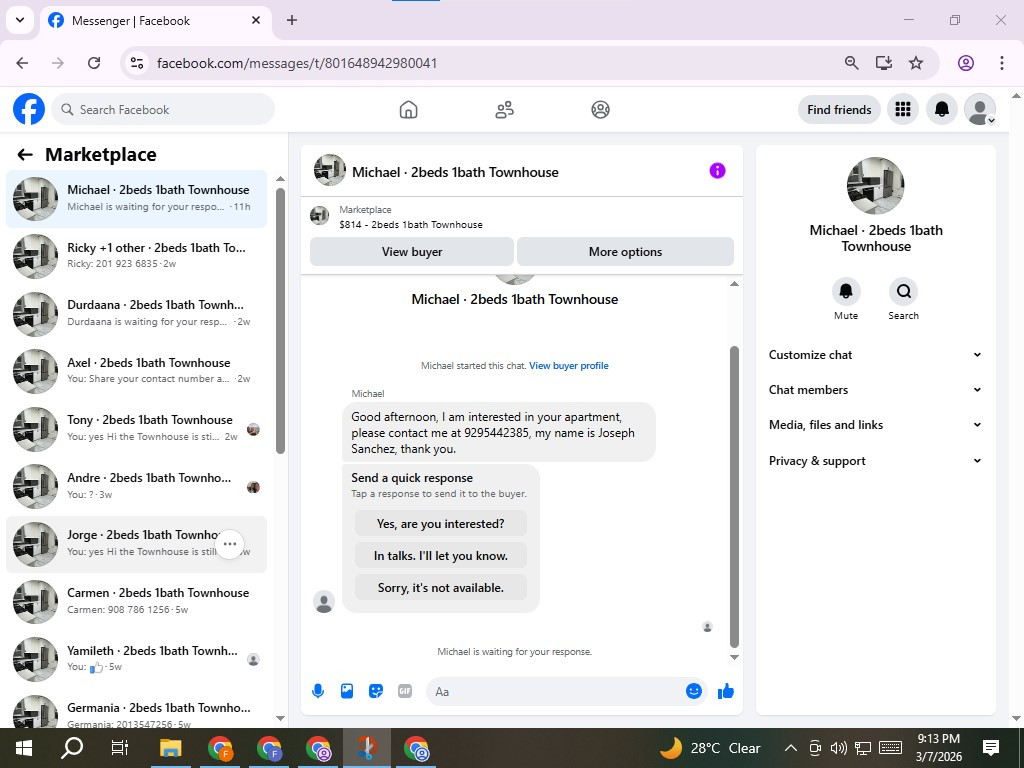The height and width of the screenshot is (768, 1024).
Task: Open the Windows action center notifications
Action: [991, 748]
